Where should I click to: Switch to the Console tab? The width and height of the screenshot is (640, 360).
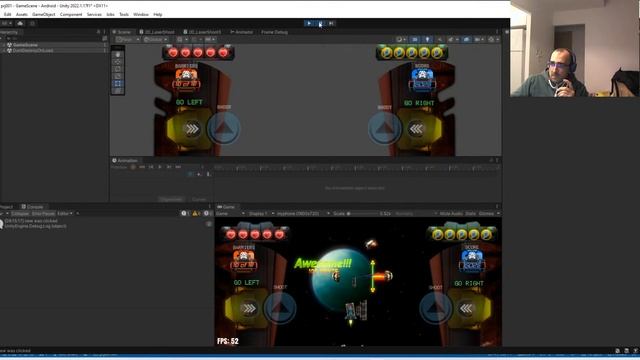pos(32,207)
